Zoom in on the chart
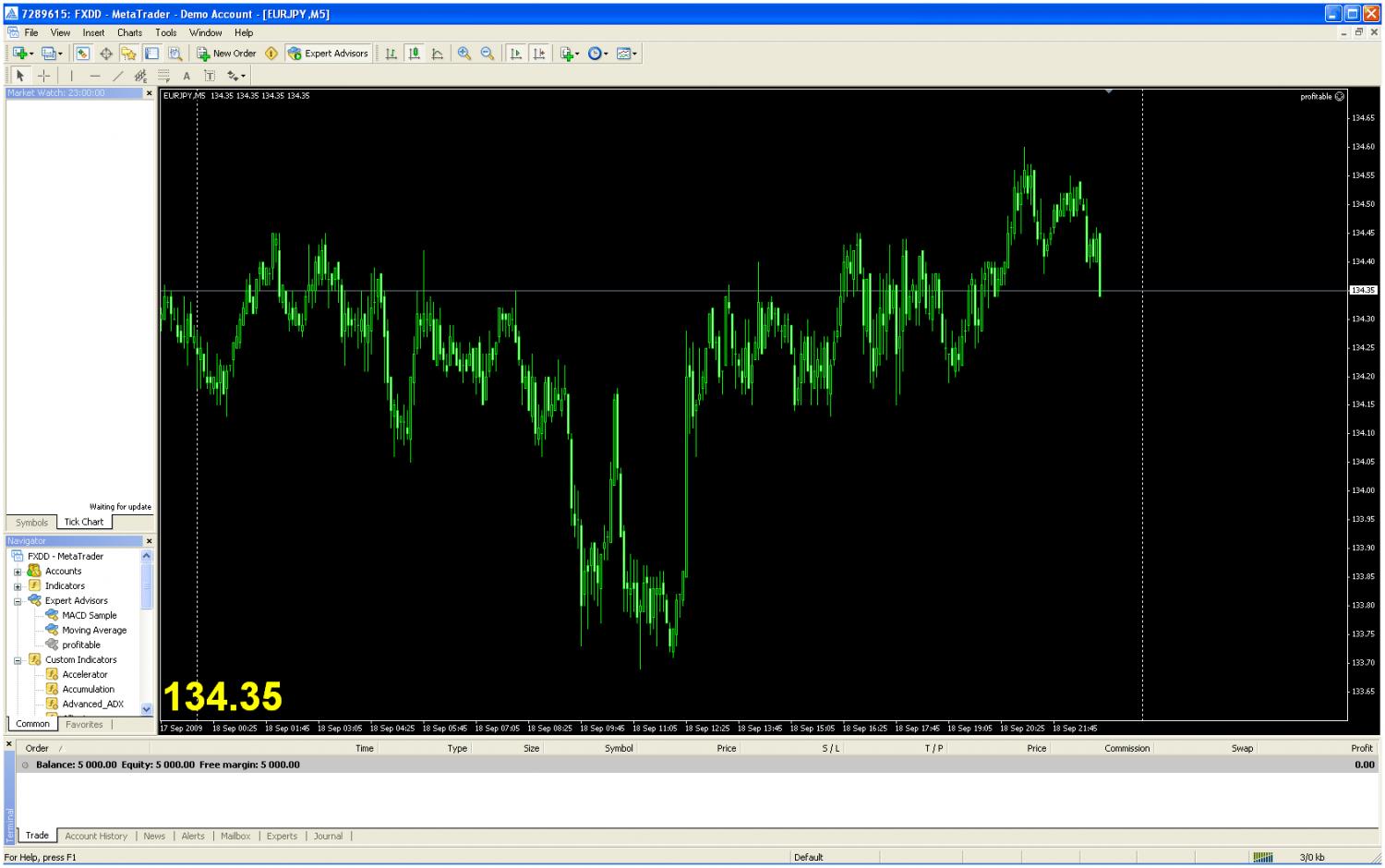The width and height of the screenshot is (1385, 868). tap(464, 54)
